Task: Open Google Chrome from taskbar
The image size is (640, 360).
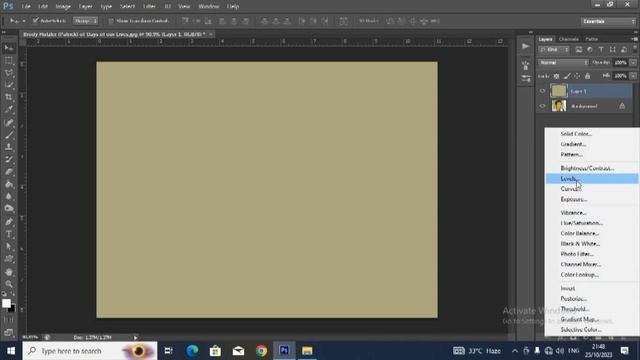Action: click(x=261, y=351)
